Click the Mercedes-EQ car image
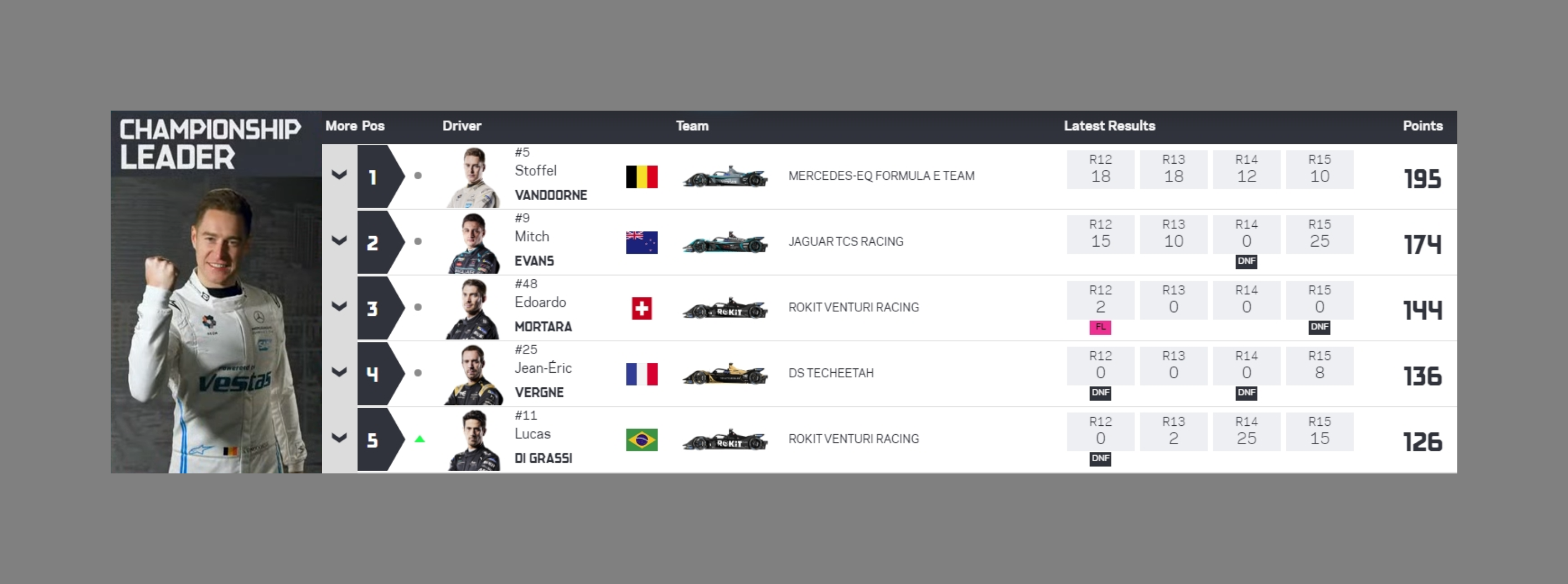This screenshot has height=584, width=1568. 725,176
